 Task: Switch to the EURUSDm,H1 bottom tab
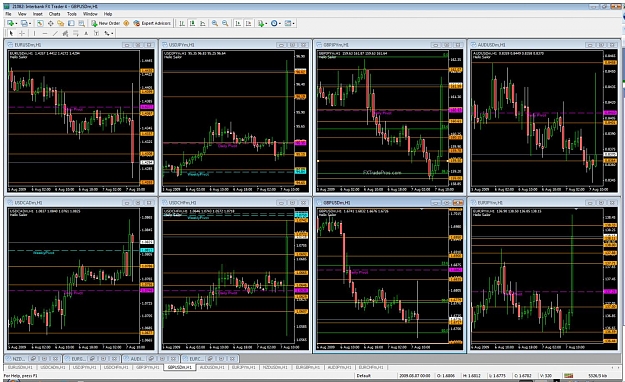pyautogui.click(x=20, y=367)
